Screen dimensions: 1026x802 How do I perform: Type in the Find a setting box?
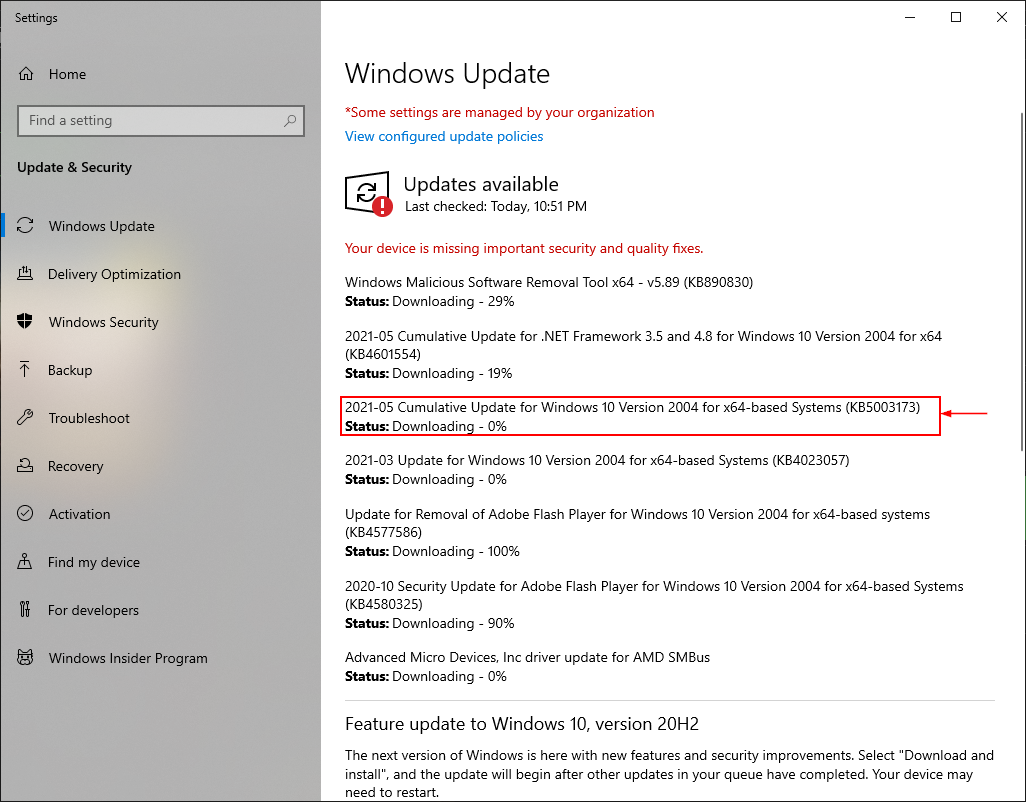(150, 121)
